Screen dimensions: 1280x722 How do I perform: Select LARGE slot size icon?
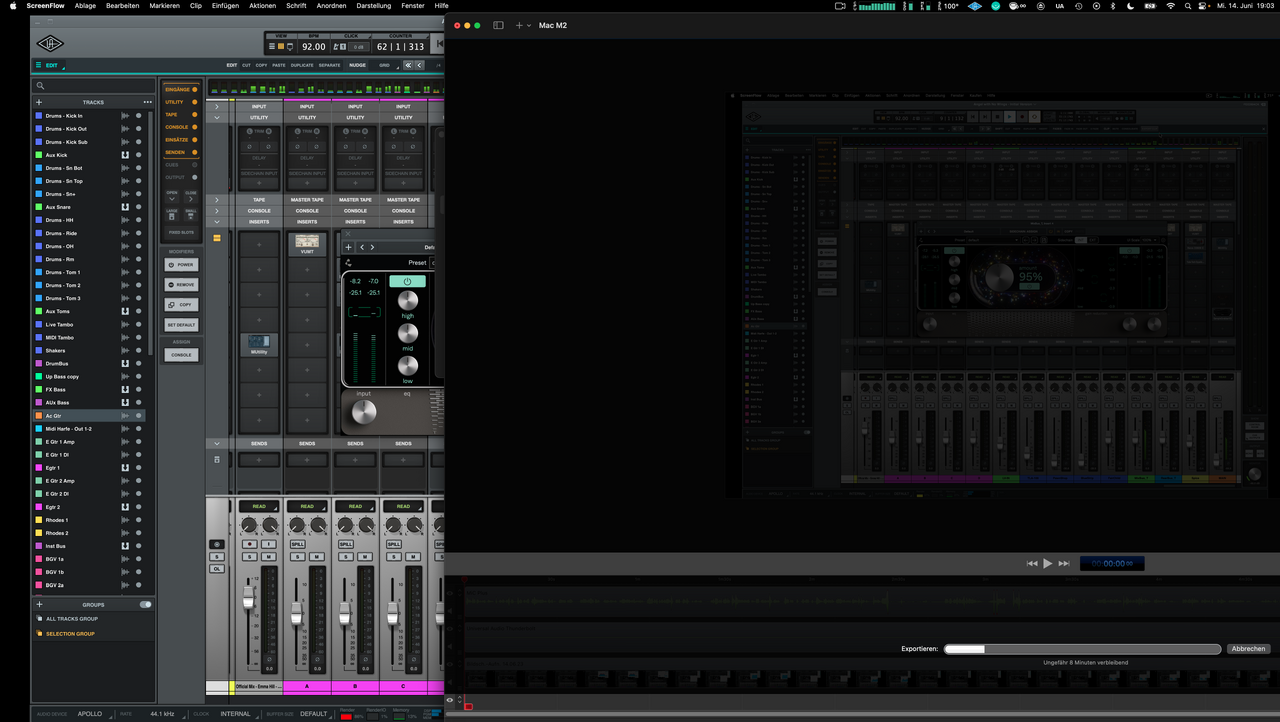pyautogui.click(x=172, y=215)
